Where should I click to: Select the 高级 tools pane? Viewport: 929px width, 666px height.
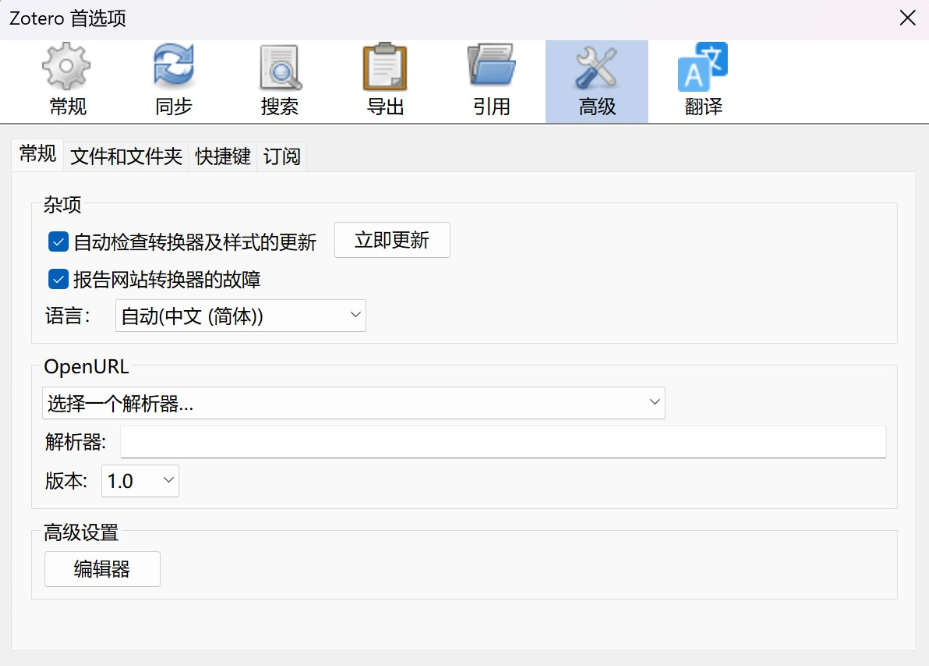coord(597,81)
